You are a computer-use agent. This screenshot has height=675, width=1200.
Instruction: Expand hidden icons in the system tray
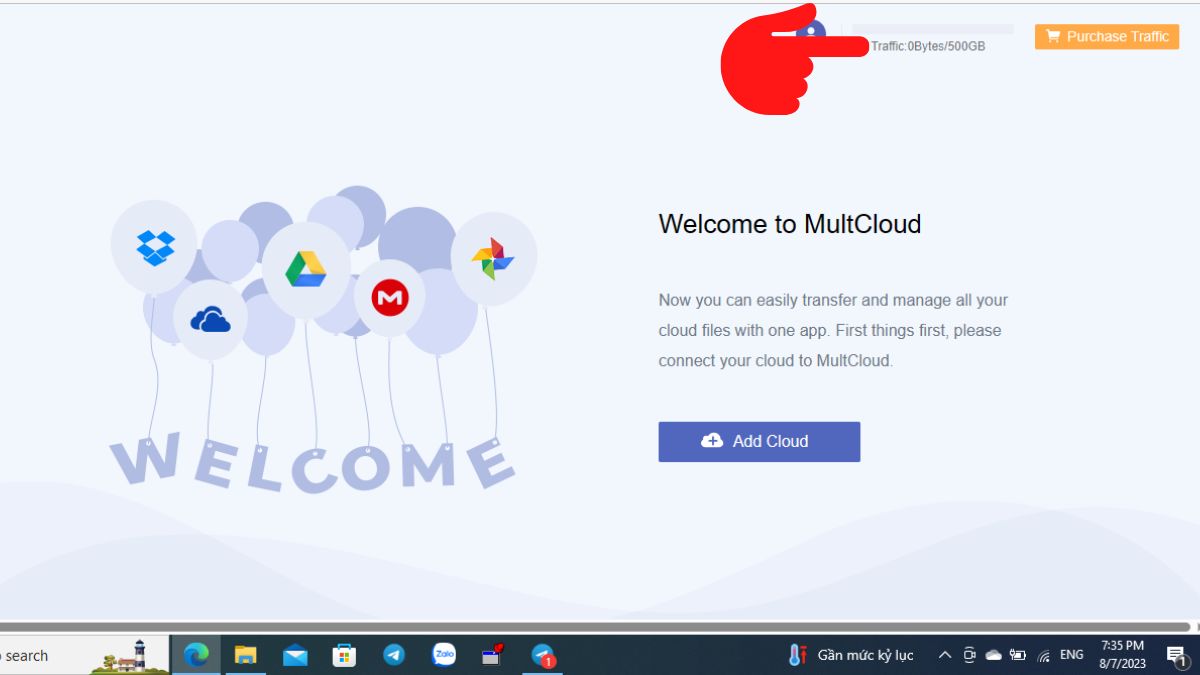point(943,655)
